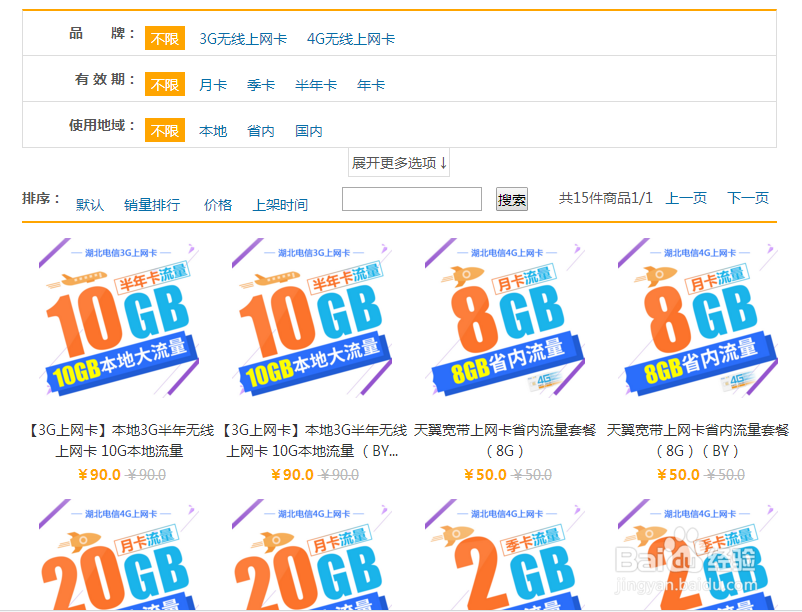Click the 共15件商品1/1 page count text
Screen dimensions: 802x612
[606, 198]
